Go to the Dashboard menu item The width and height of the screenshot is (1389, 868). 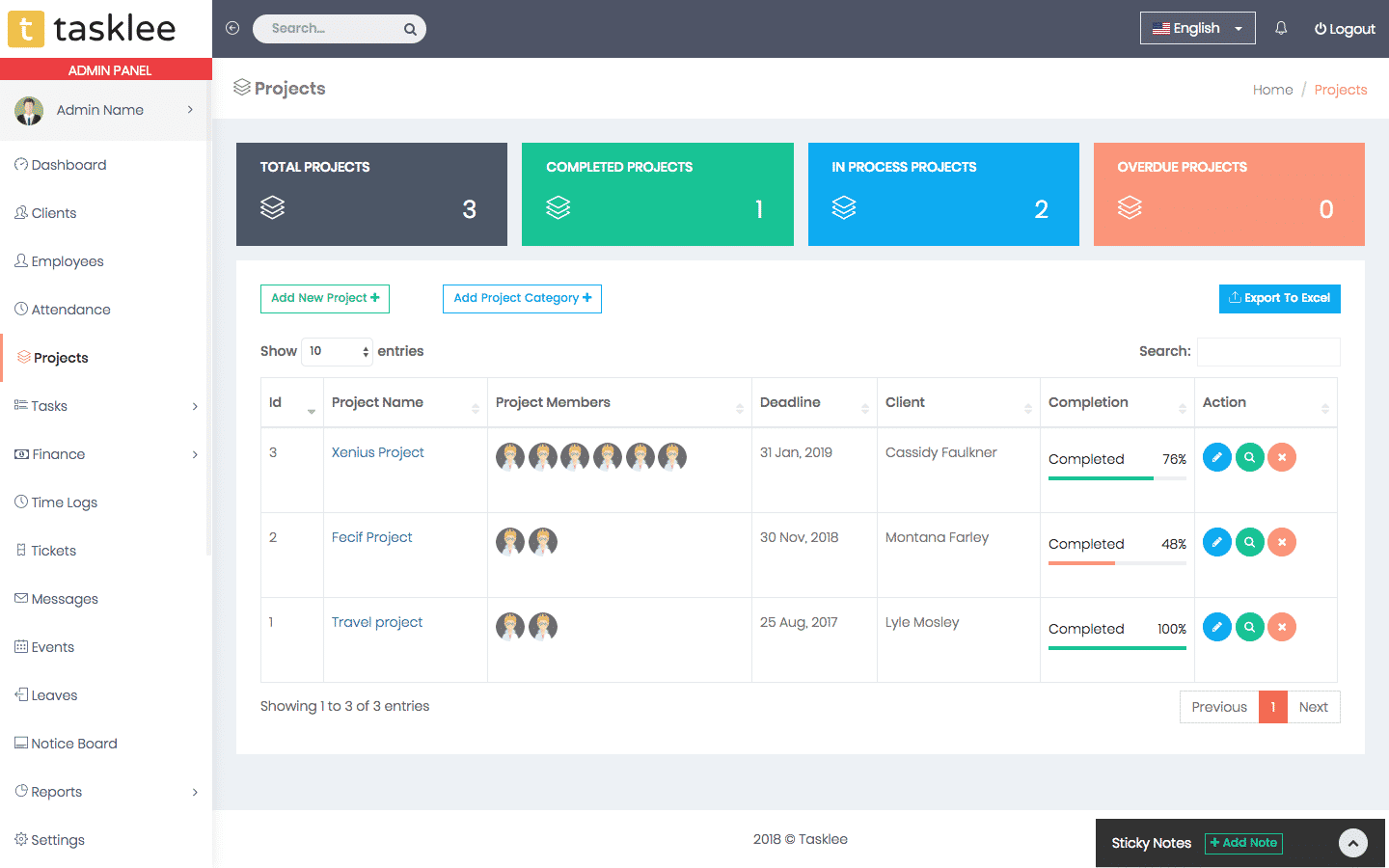coord(67,164)
